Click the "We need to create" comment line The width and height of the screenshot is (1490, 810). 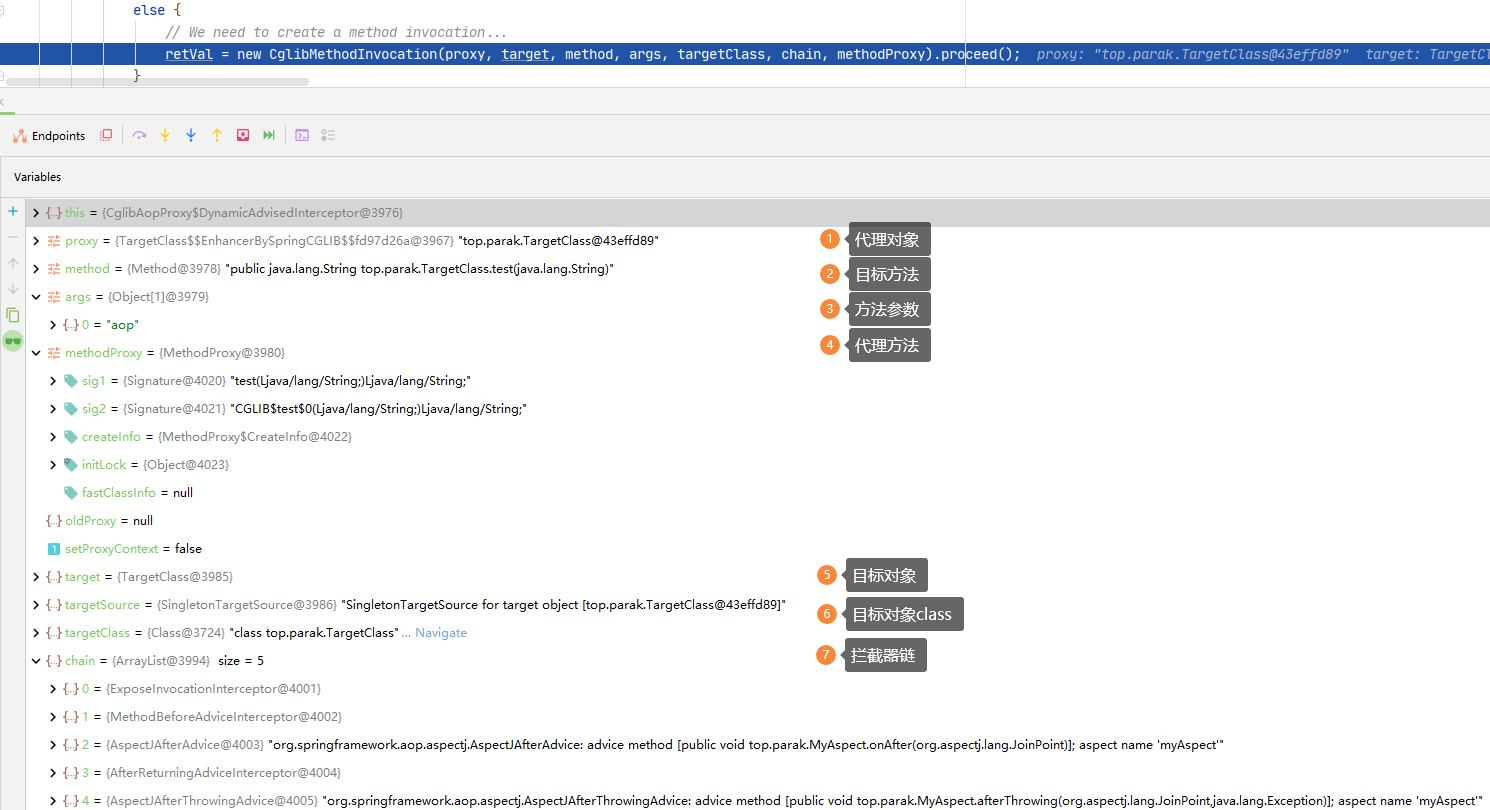[336, 33]
